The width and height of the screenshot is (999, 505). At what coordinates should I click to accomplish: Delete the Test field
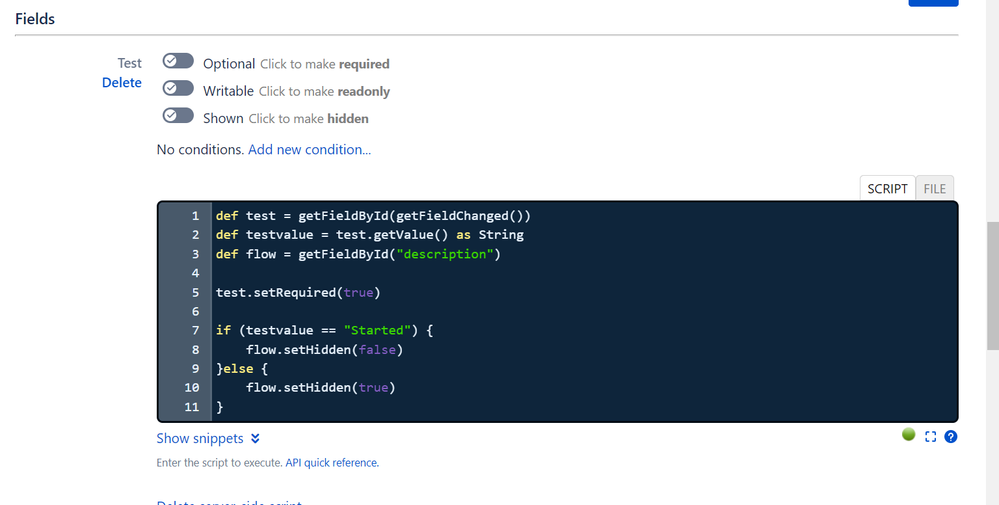tap(122, 83)
